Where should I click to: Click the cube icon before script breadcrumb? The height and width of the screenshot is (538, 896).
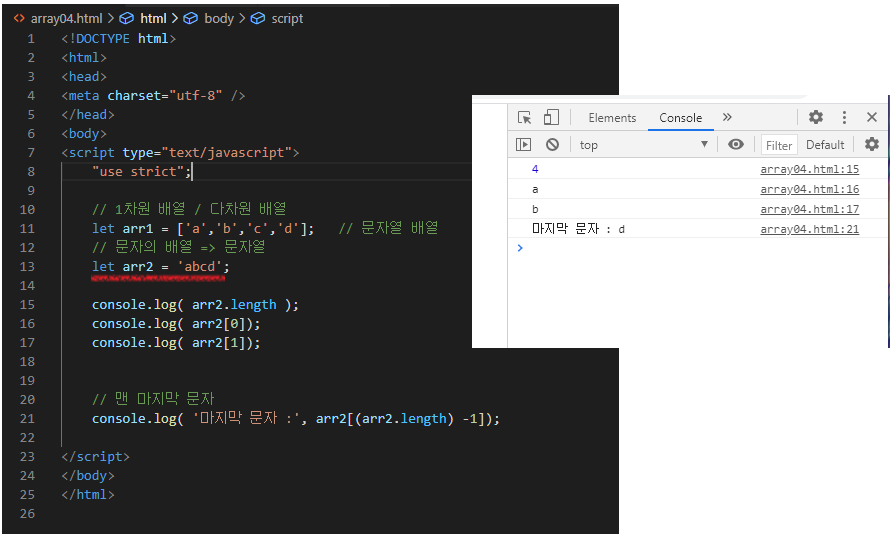coord(258,18)
